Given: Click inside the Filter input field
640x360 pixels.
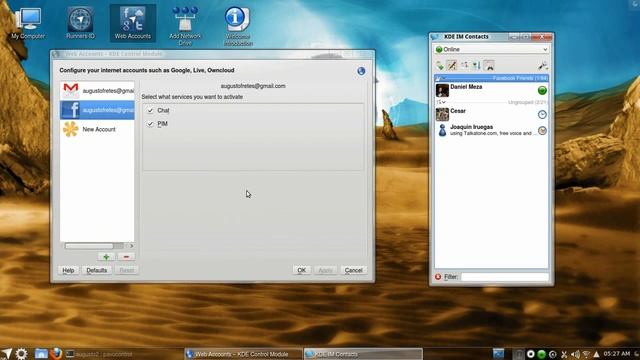Looking at the screenshot, I should [x=504, y=277].
